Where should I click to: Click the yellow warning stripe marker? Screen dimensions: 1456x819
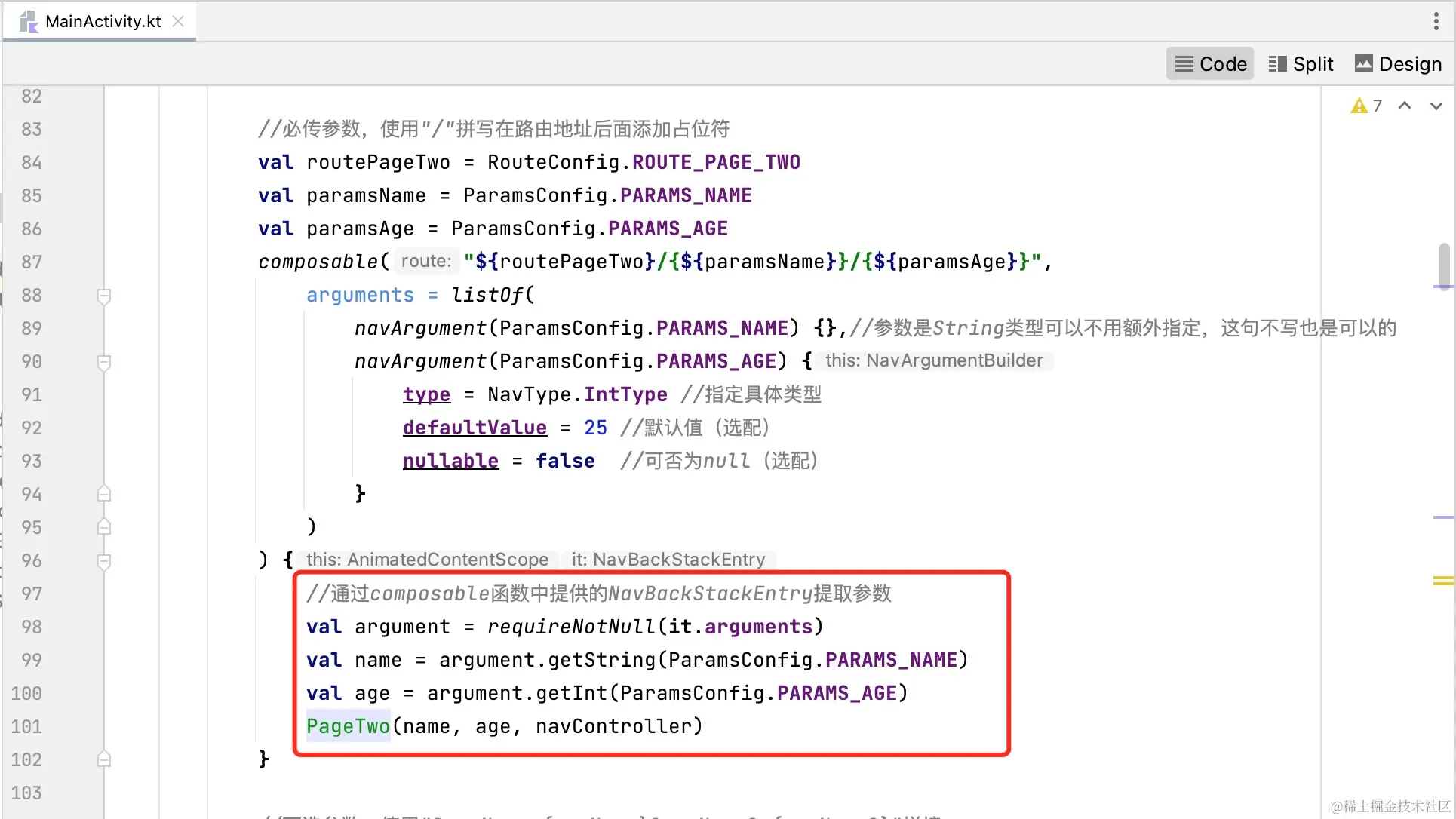[x=1443, y=580]
